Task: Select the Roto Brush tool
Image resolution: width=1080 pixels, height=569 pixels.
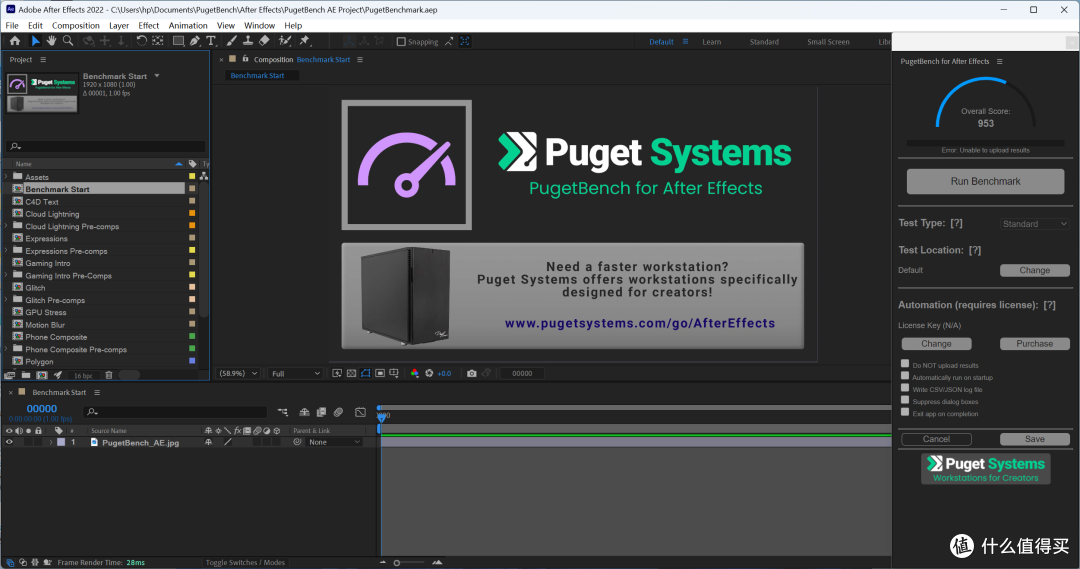Action: [284, 41]
